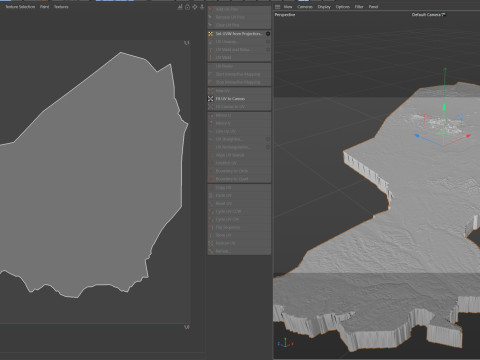480x360 pixels.
Task: Click the red X-axis arrow of gizmo
Action: tap(468, 136)
